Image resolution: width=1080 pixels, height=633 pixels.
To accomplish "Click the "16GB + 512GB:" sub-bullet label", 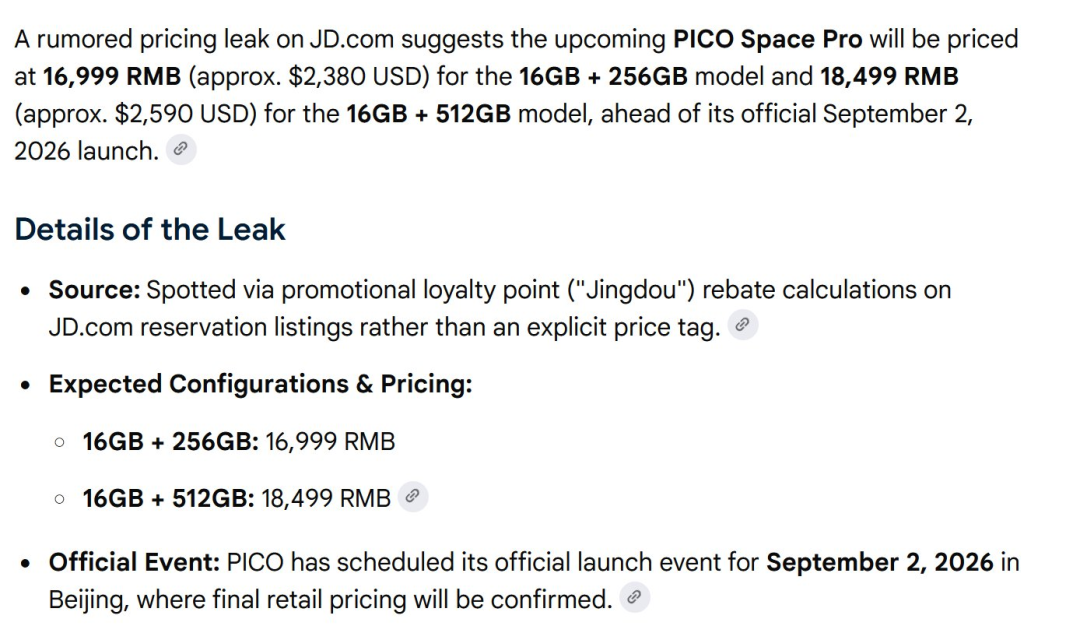I will (169, 498).
